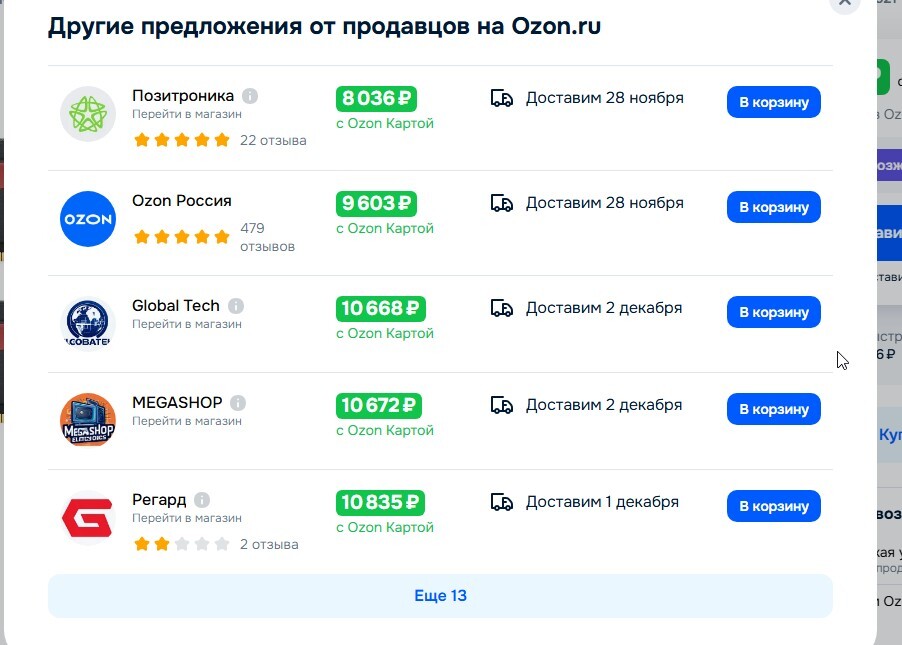This screenshot has width=902, height=645.
Task: Expand list with Еще 13 offers
Action: click(x=440, y=596)
